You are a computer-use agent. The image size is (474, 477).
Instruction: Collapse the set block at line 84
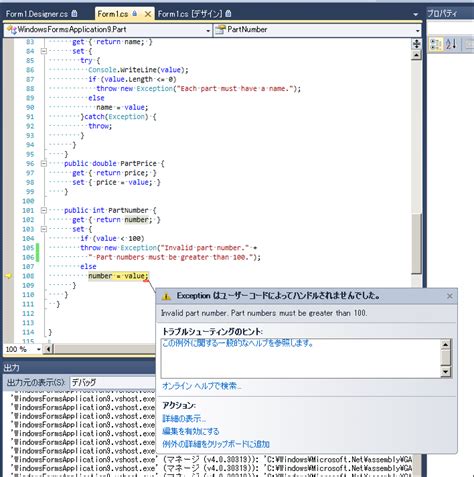(43, 51)
